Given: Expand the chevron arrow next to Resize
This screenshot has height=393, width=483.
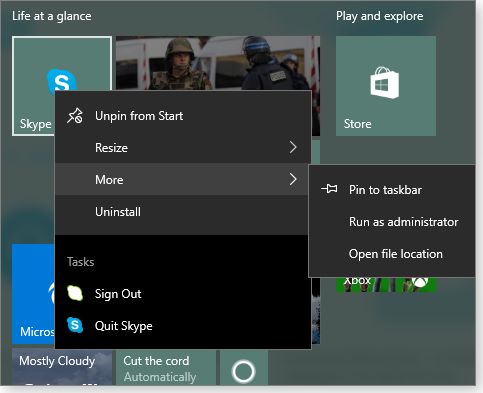Looking at the screenshot, I should 293,147.
